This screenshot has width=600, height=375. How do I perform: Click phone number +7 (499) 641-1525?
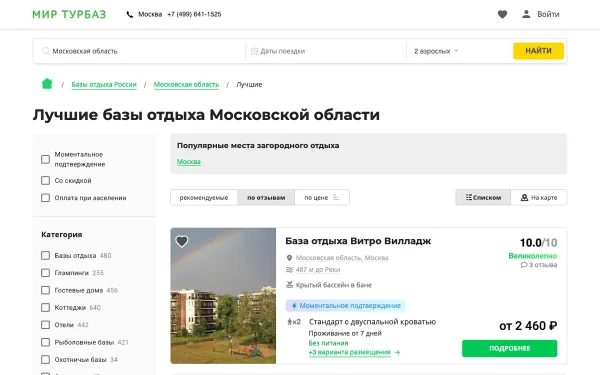[194, 15]
